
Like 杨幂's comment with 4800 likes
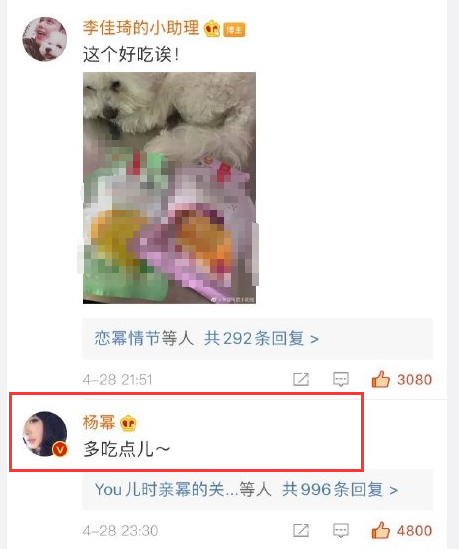click(x=381, y=530)
